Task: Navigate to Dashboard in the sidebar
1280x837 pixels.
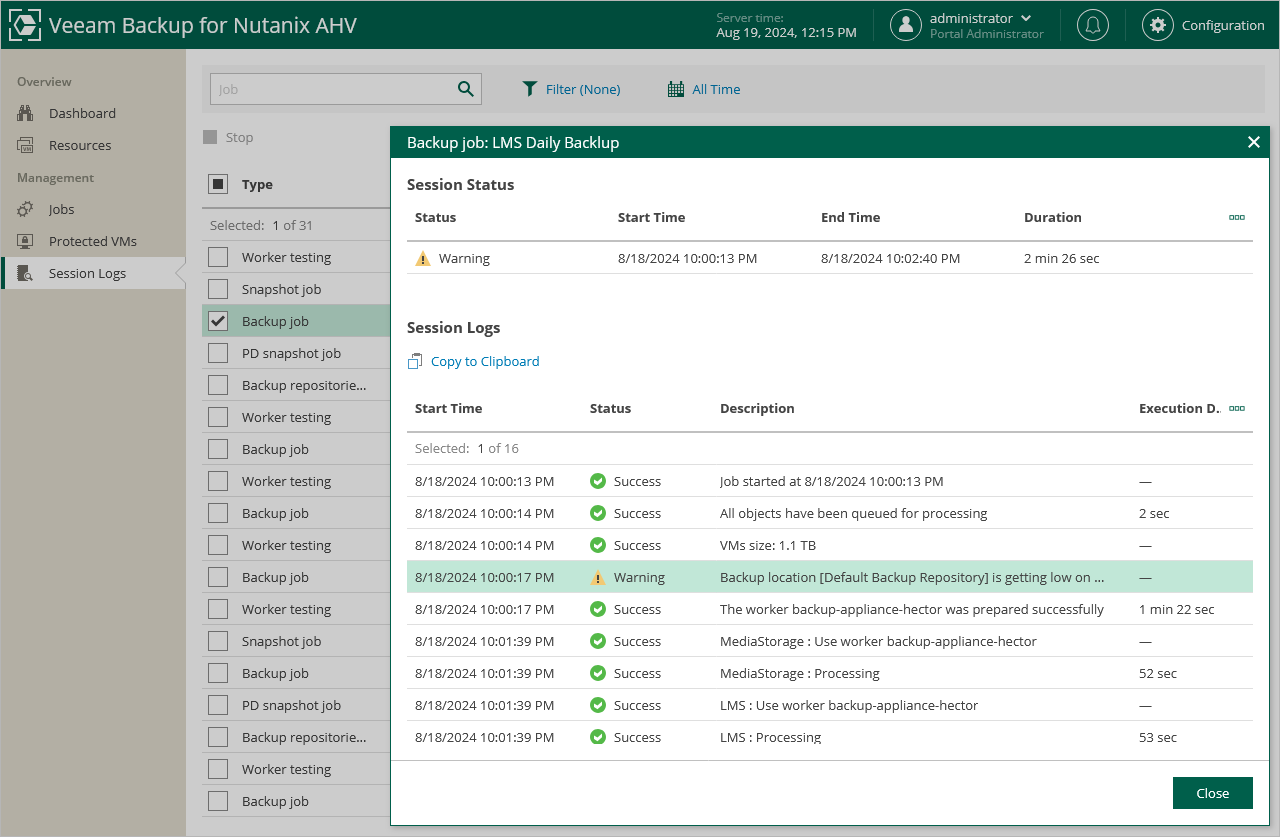Action: tap(82, 113)
